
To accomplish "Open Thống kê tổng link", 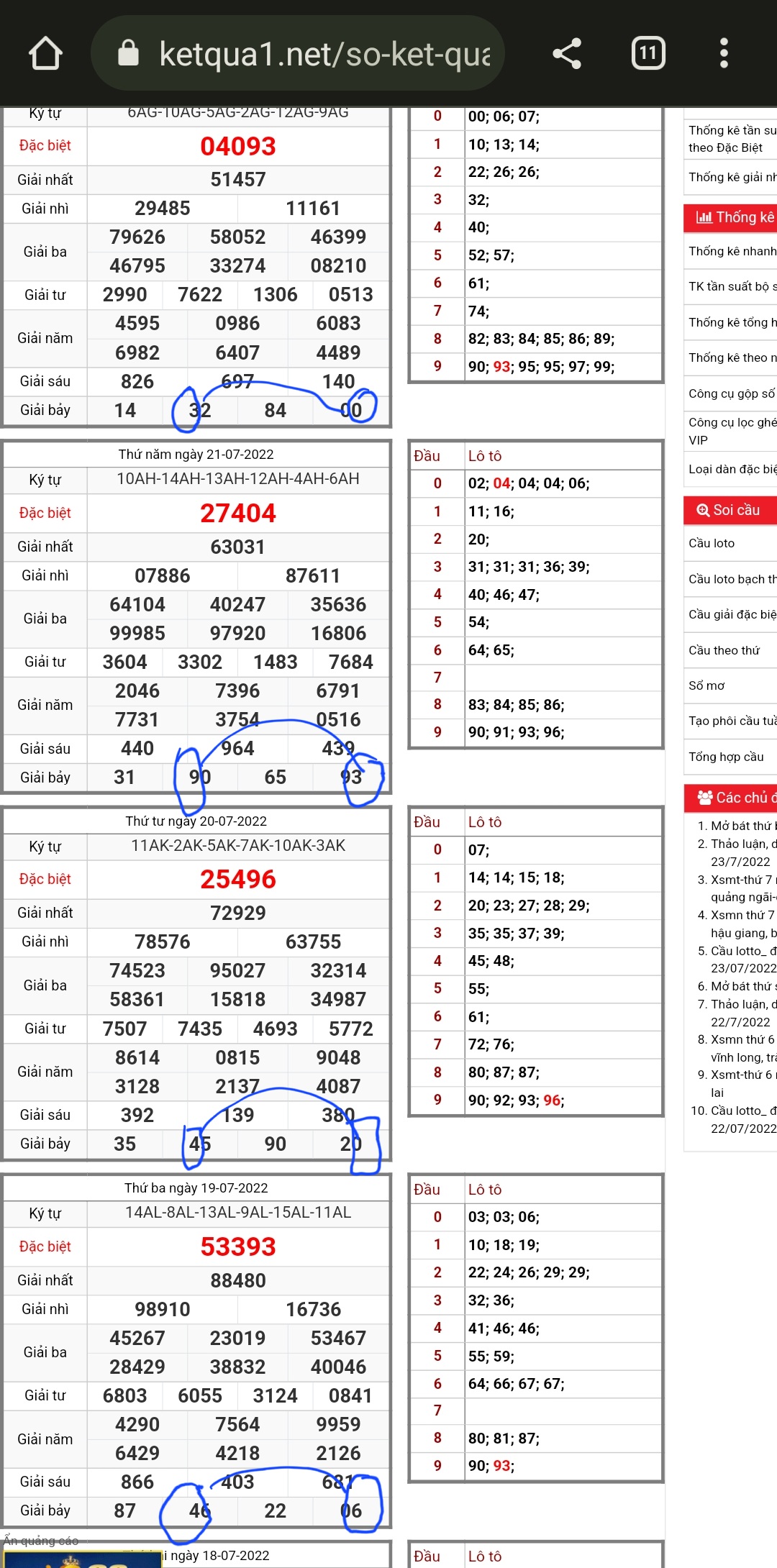I will (732, 322).
